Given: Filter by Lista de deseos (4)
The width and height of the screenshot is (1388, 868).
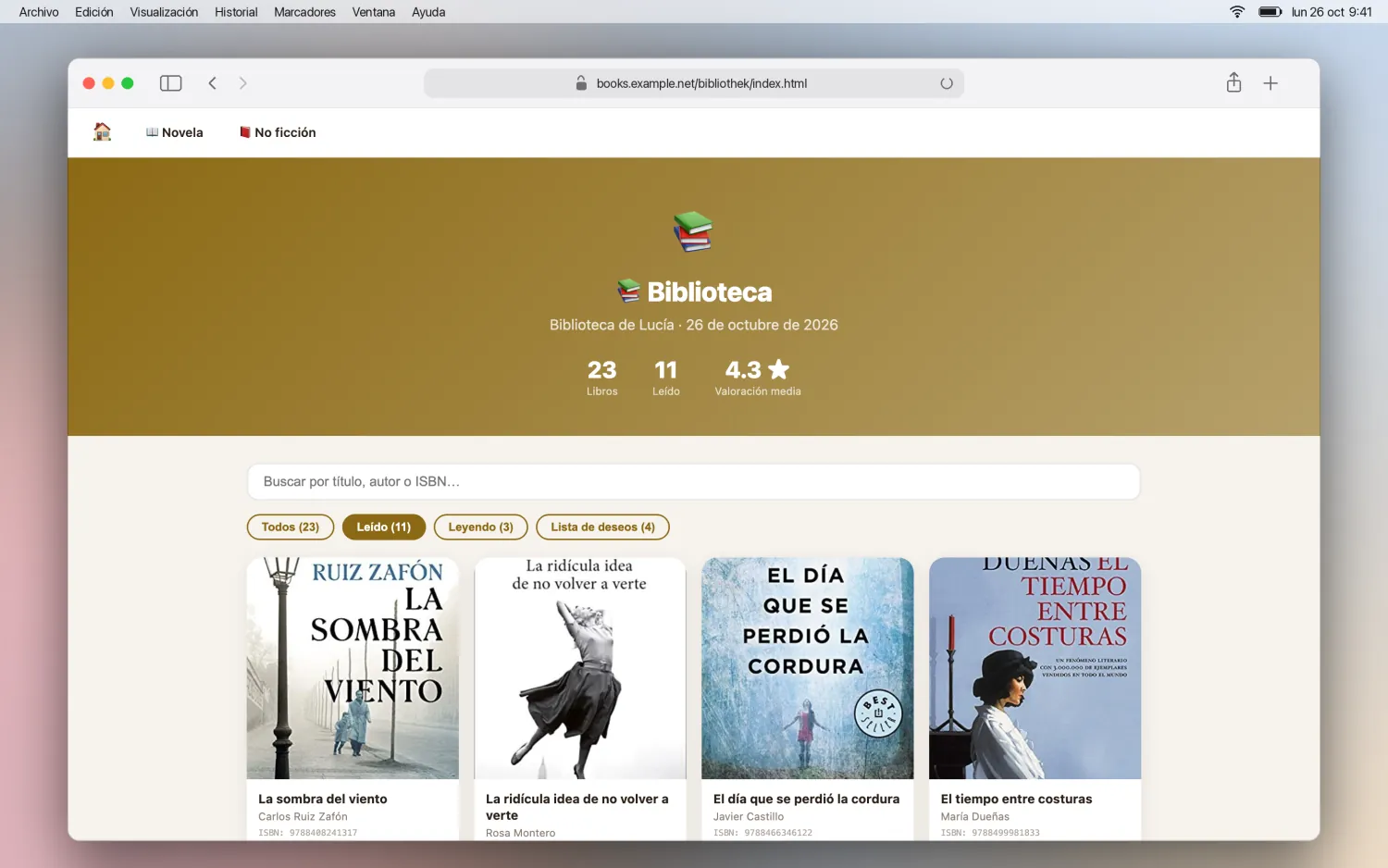Looking at the screenshot, I should pos(602,527).
